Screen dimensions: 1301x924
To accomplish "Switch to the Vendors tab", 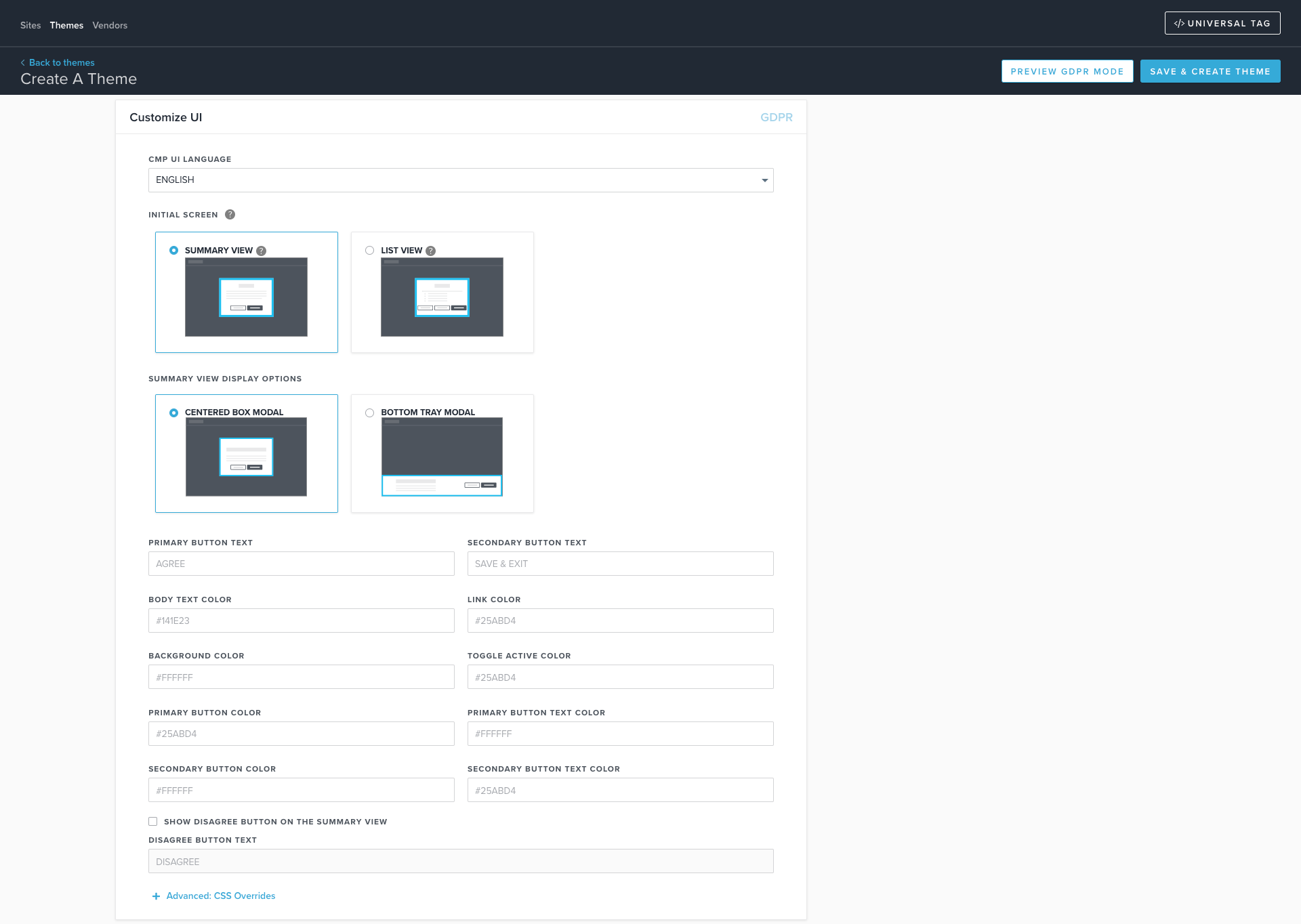I will (x=110, y=26).
